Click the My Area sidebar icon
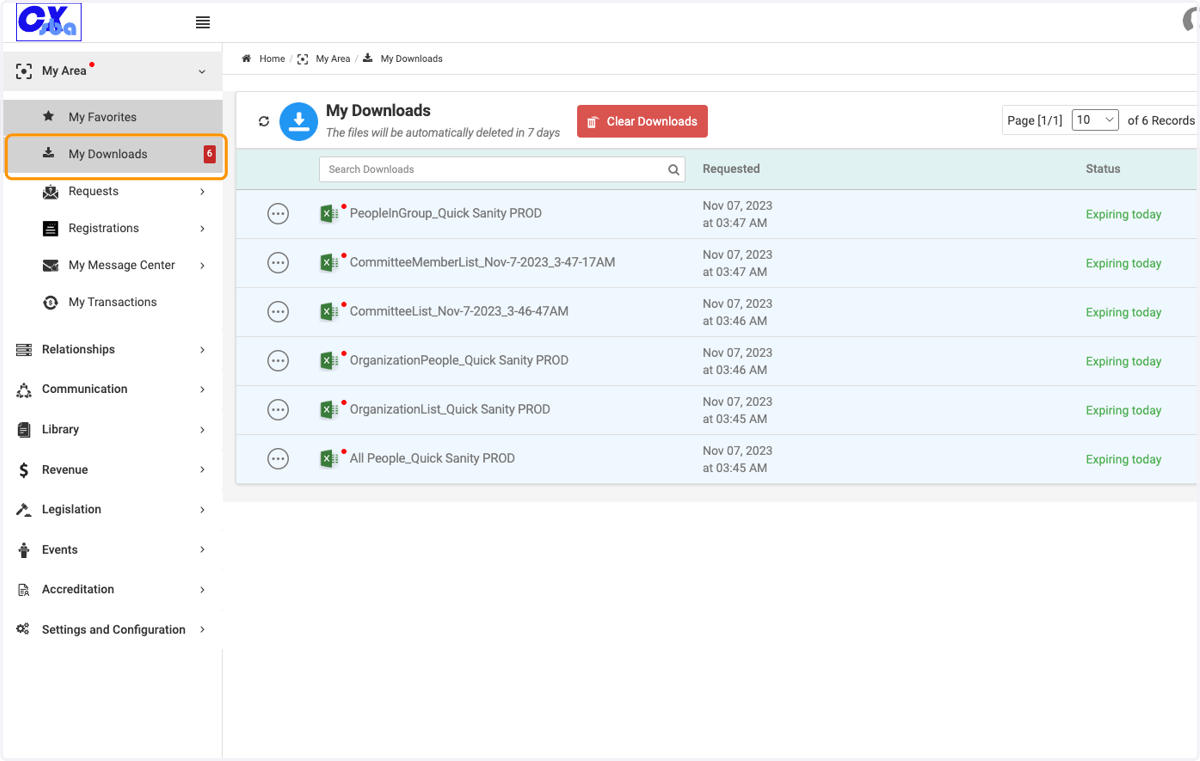1200x761 pixels. (x=24, y=72)
